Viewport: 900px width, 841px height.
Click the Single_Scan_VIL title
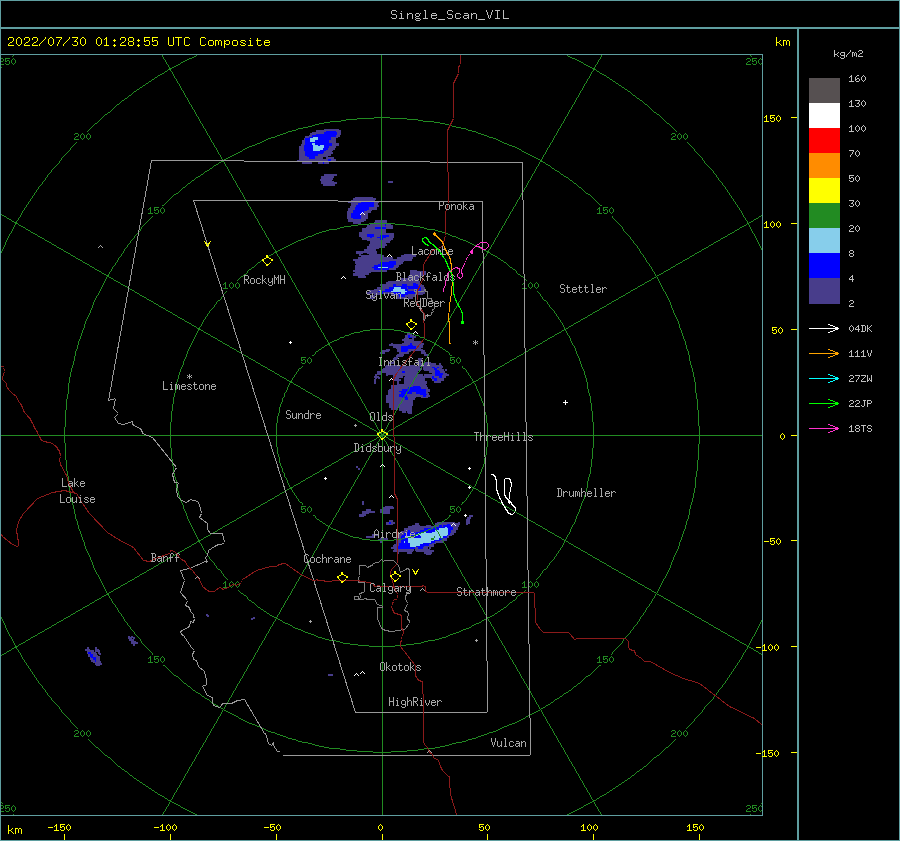pyautogui.click(x=449, y=15)
